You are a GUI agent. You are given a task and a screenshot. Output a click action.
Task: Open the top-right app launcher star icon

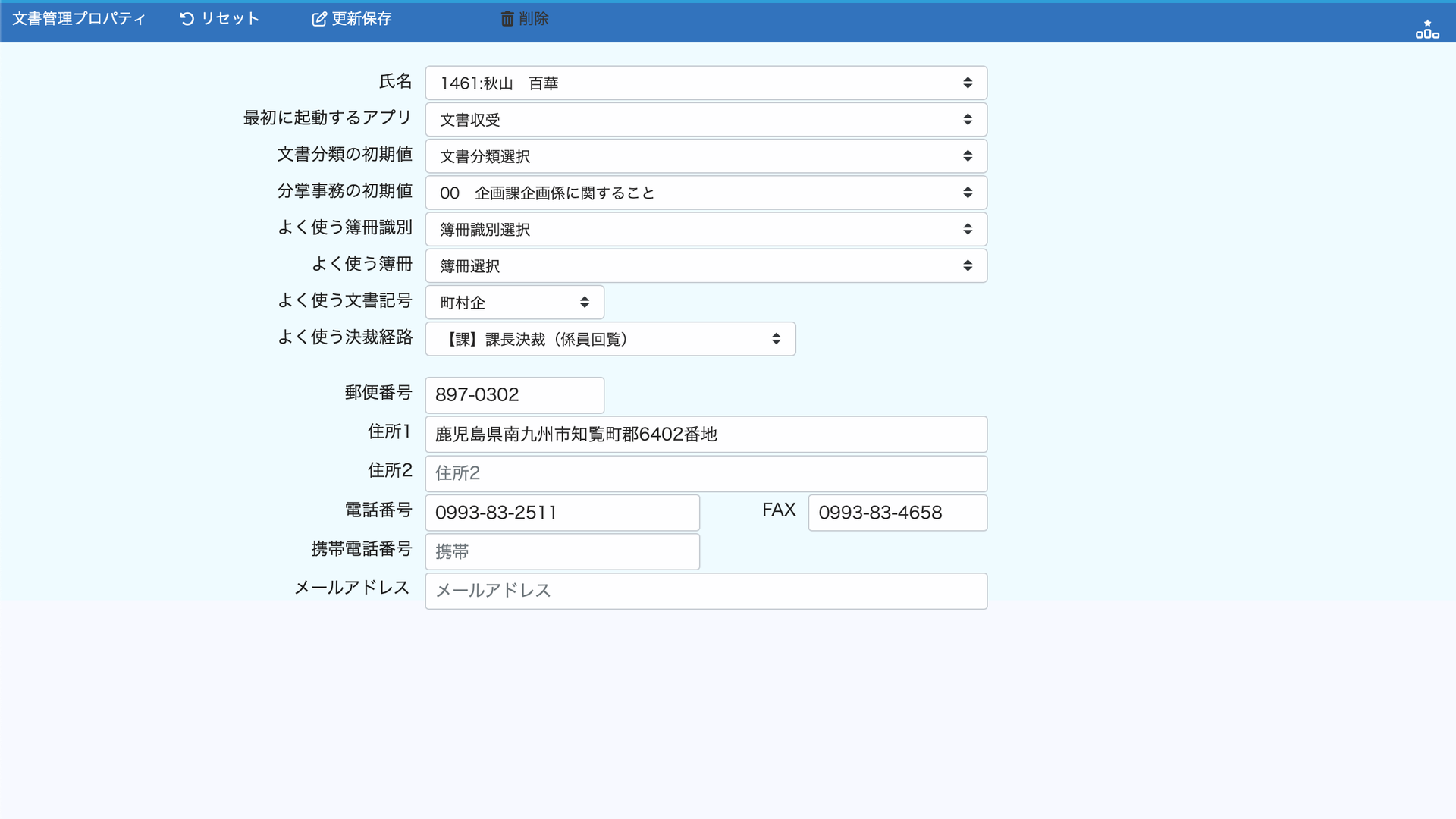[x=1426, y=30]
